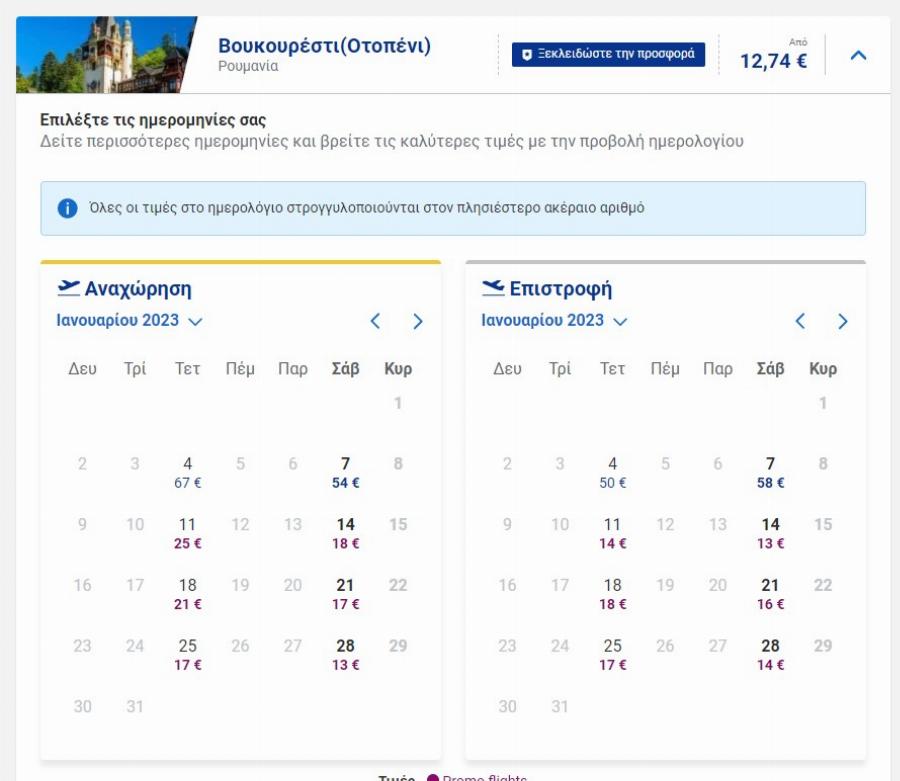Go to previous month on departure calendar

coord(376,321)
